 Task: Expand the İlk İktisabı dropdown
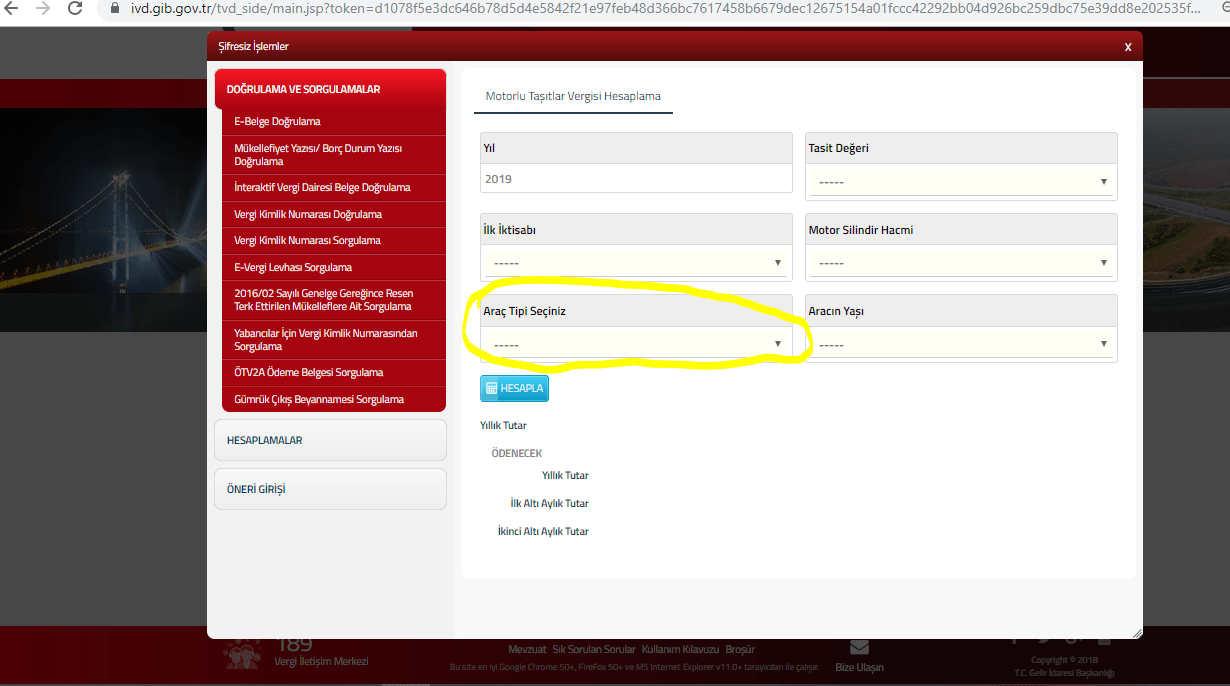(x=636, y=263)
